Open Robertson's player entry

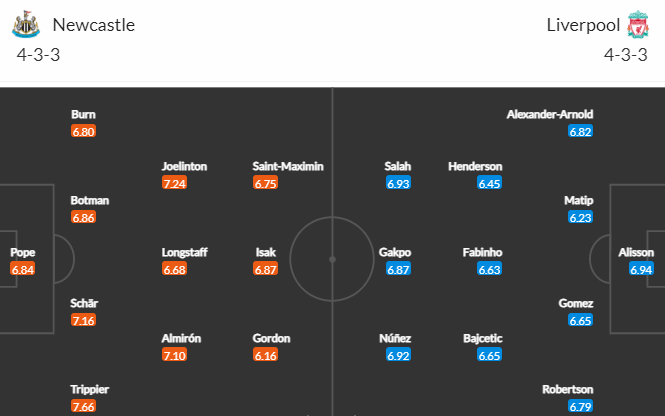(567, 389)
